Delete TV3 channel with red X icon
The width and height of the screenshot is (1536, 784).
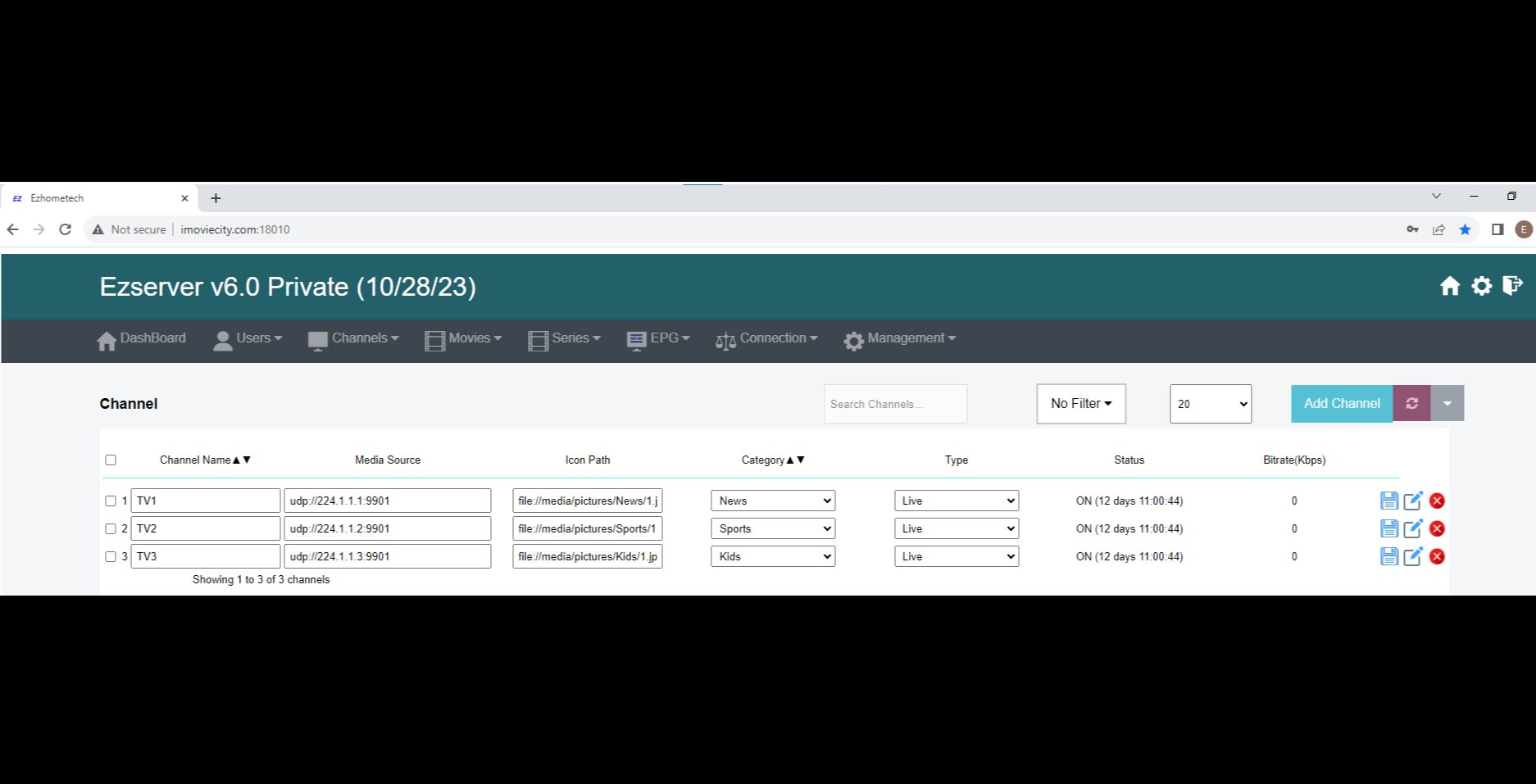1437,556
